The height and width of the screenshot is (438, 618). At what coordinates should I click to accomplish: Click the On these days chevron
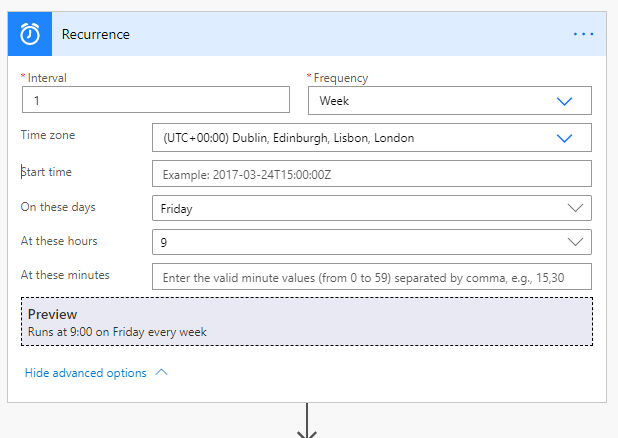point(575,208)
